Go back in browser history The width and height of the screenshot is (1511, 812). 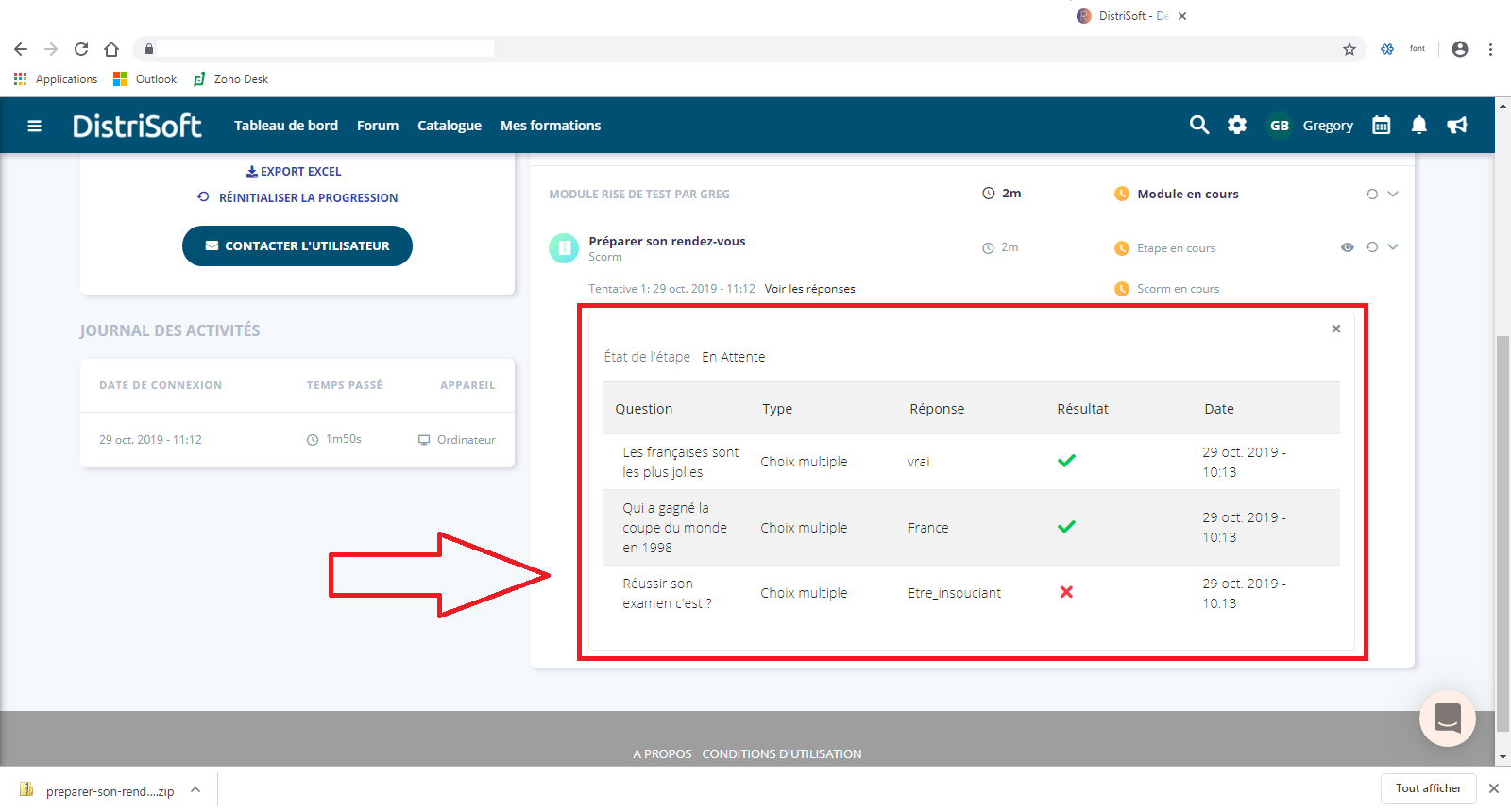tap(21, 49)
